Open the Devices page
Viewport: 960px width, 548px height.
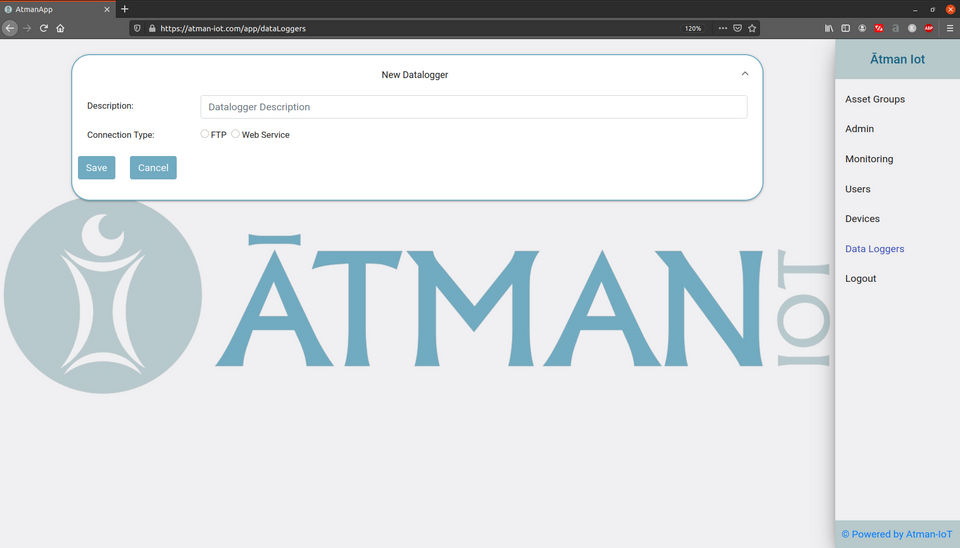[862, 219]
